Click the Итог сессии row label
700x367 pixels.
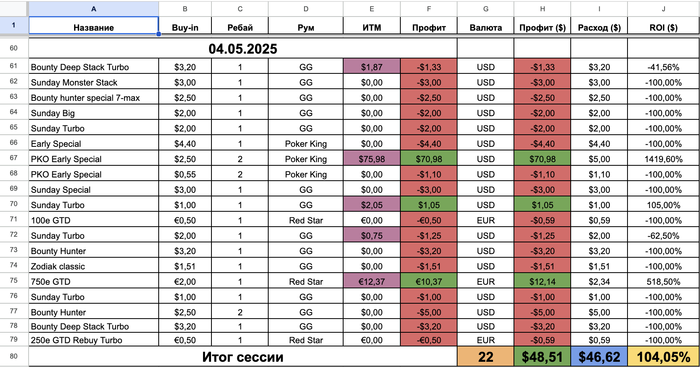243,357
